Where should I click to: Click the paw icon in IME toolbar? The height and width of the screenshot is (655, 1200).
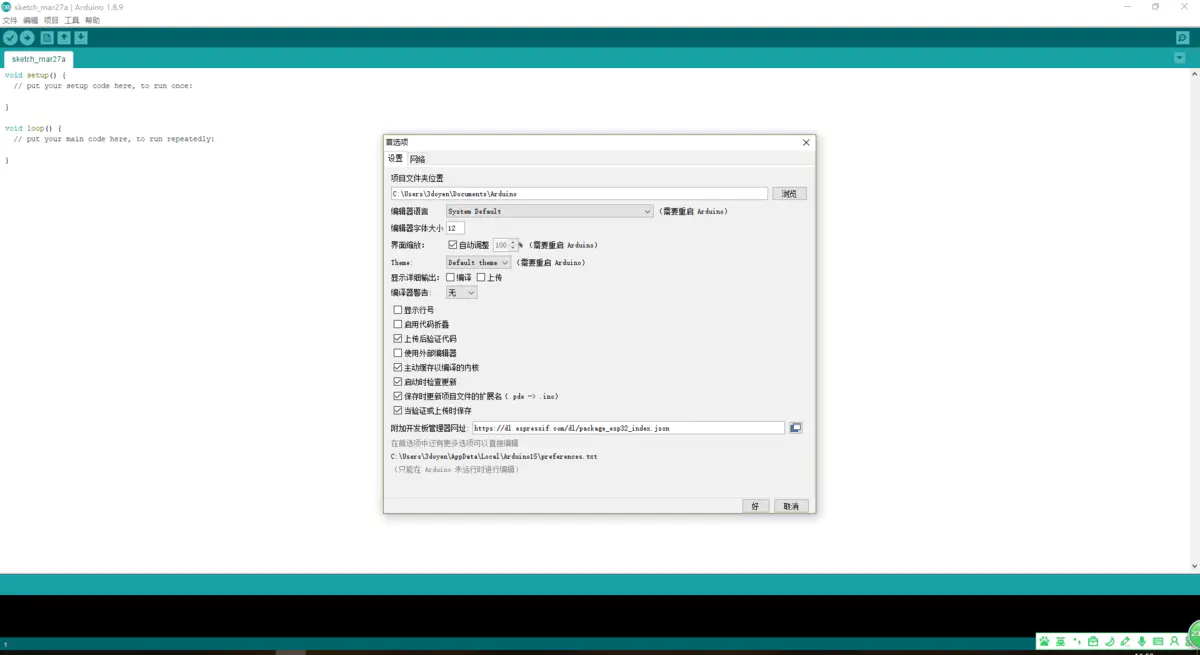click(x=1045, y=641)
